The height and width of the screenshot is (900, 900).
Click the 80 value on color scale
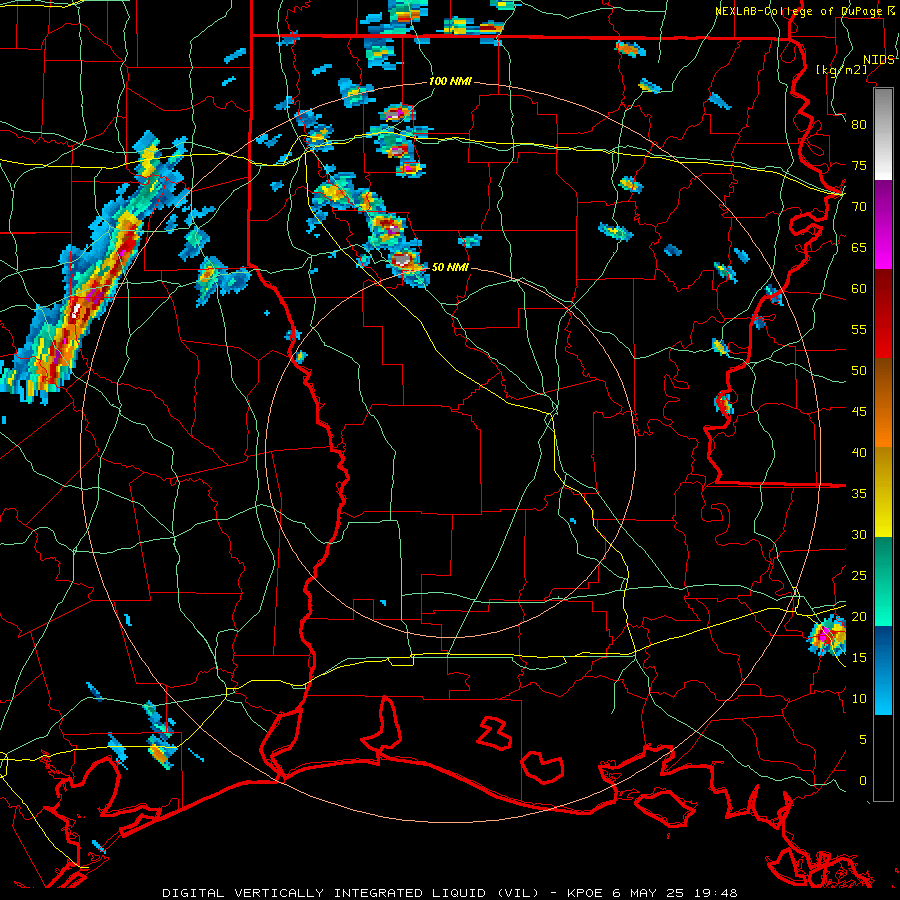pyautogui.click(x=859, y=125)
